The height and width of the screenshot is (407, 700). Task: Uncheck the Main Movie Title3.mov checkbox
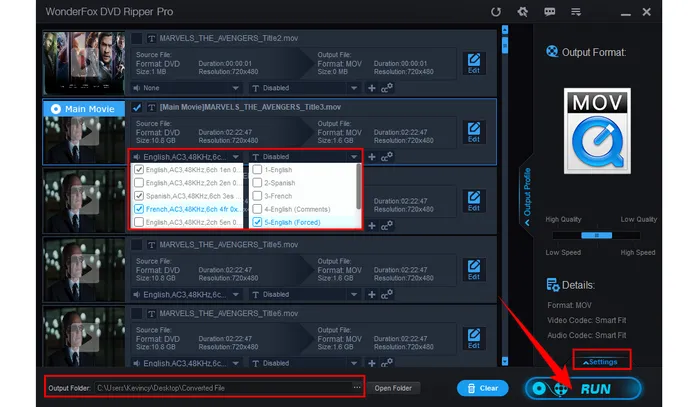[x=137, y=107]
